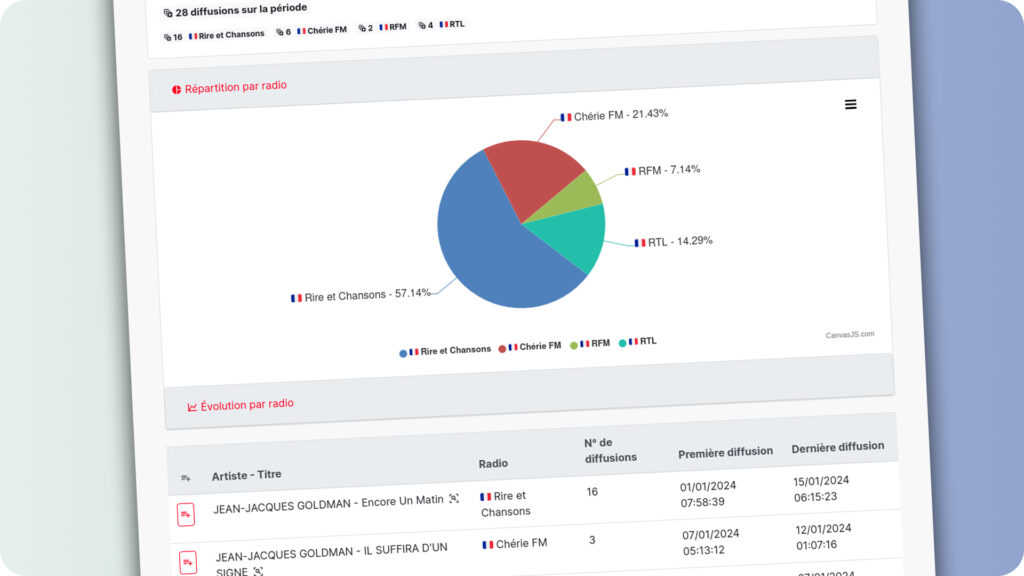Toggle RFM in chart legend
Image resolution: width=1024 pixels, height=576 pixels.
[x=590, y=344]
